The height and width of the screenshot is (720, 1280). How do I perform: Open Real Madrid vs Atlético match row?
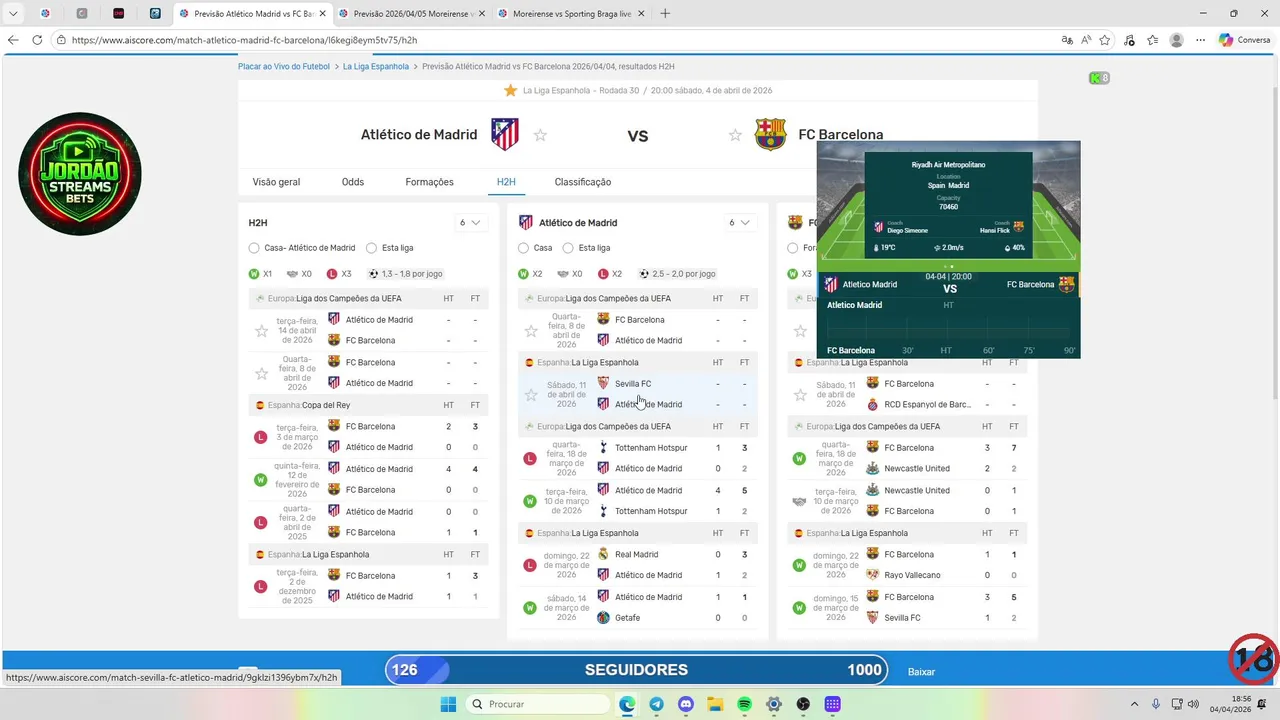(x=638, y=565)
